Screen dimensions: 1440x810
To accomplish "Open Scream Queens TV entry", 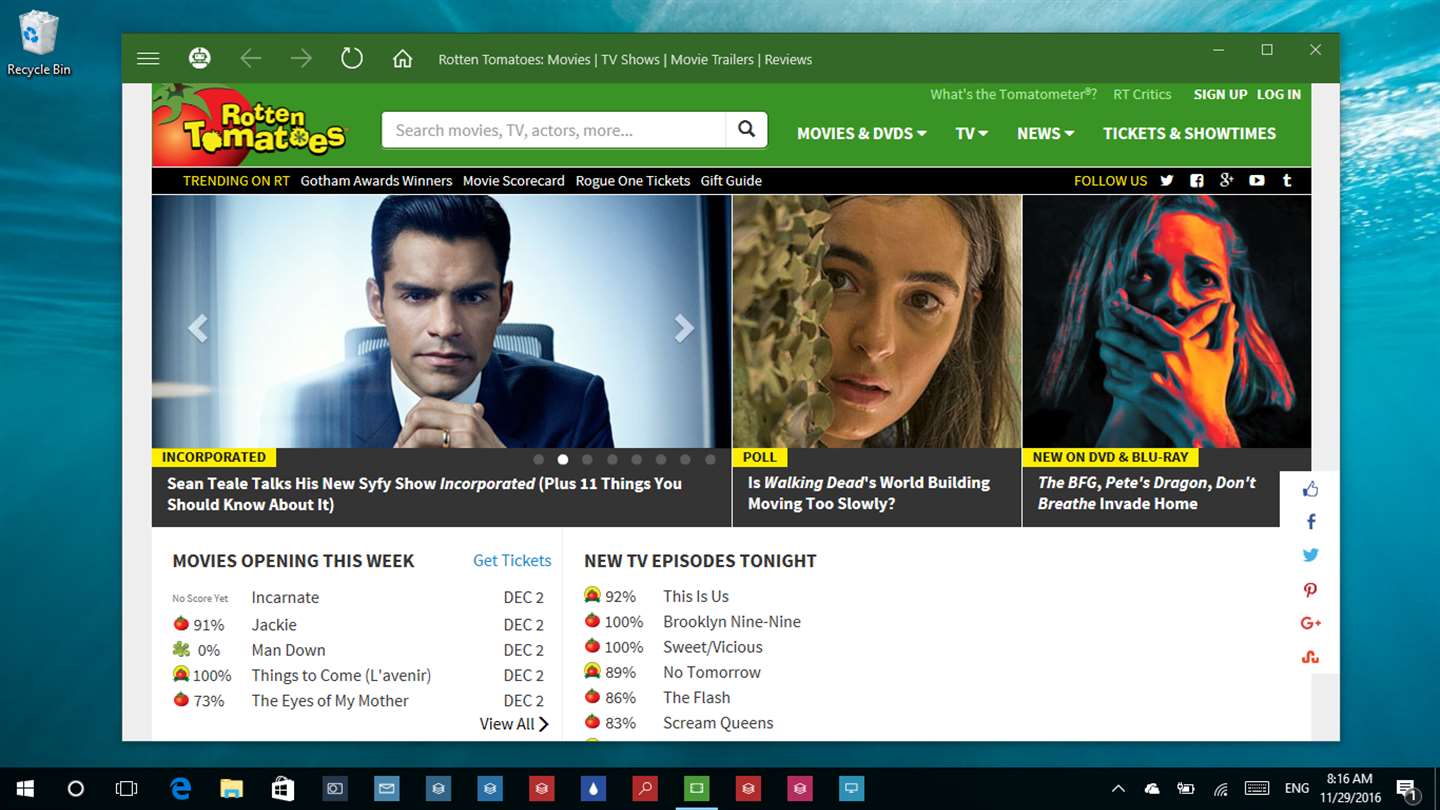I will pyautogui.click(x=718, y=722).
